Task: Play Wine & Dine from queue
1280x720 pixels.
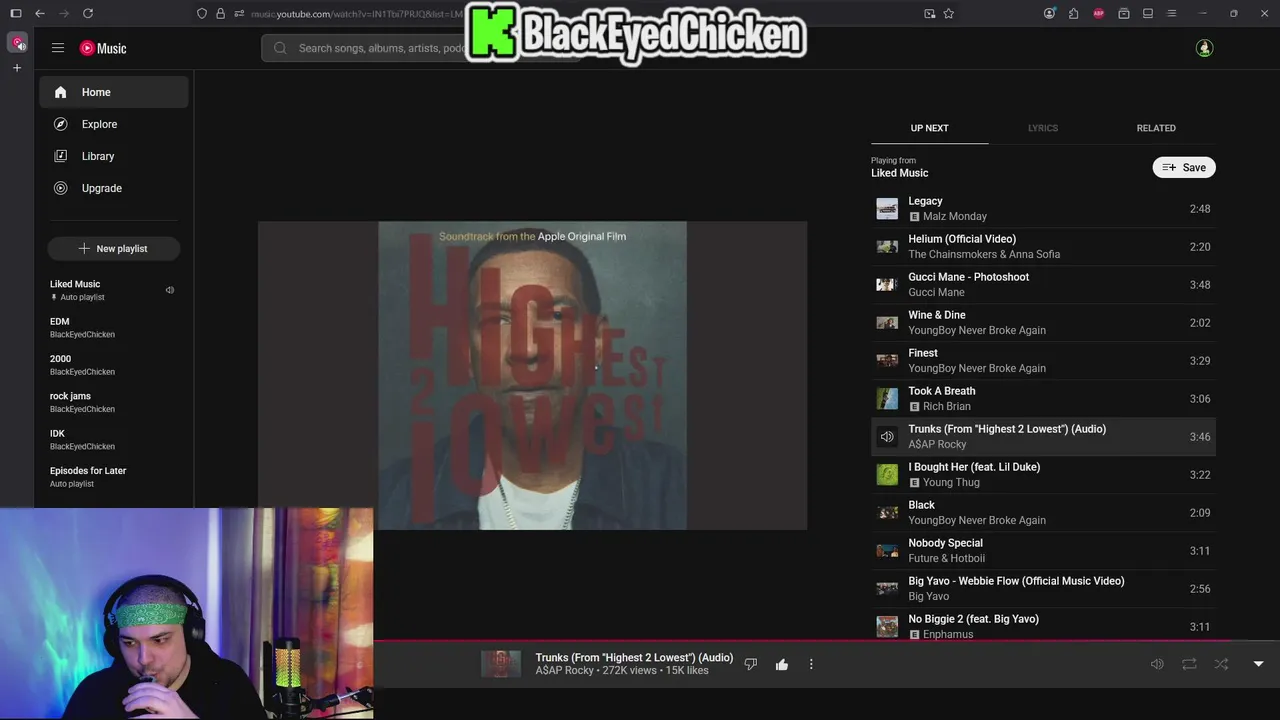Action: coord(1043,322)
